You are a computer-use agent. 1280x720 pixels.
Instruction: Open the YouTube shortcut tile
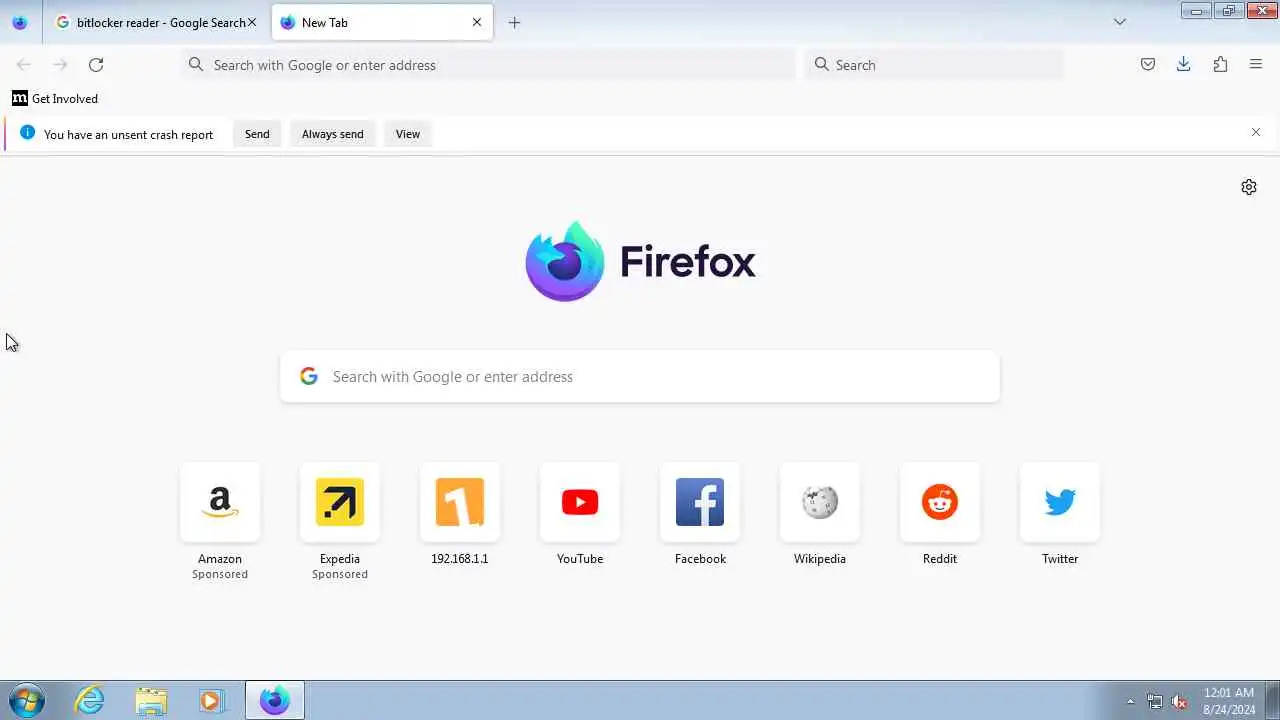[x=580, y=502]
